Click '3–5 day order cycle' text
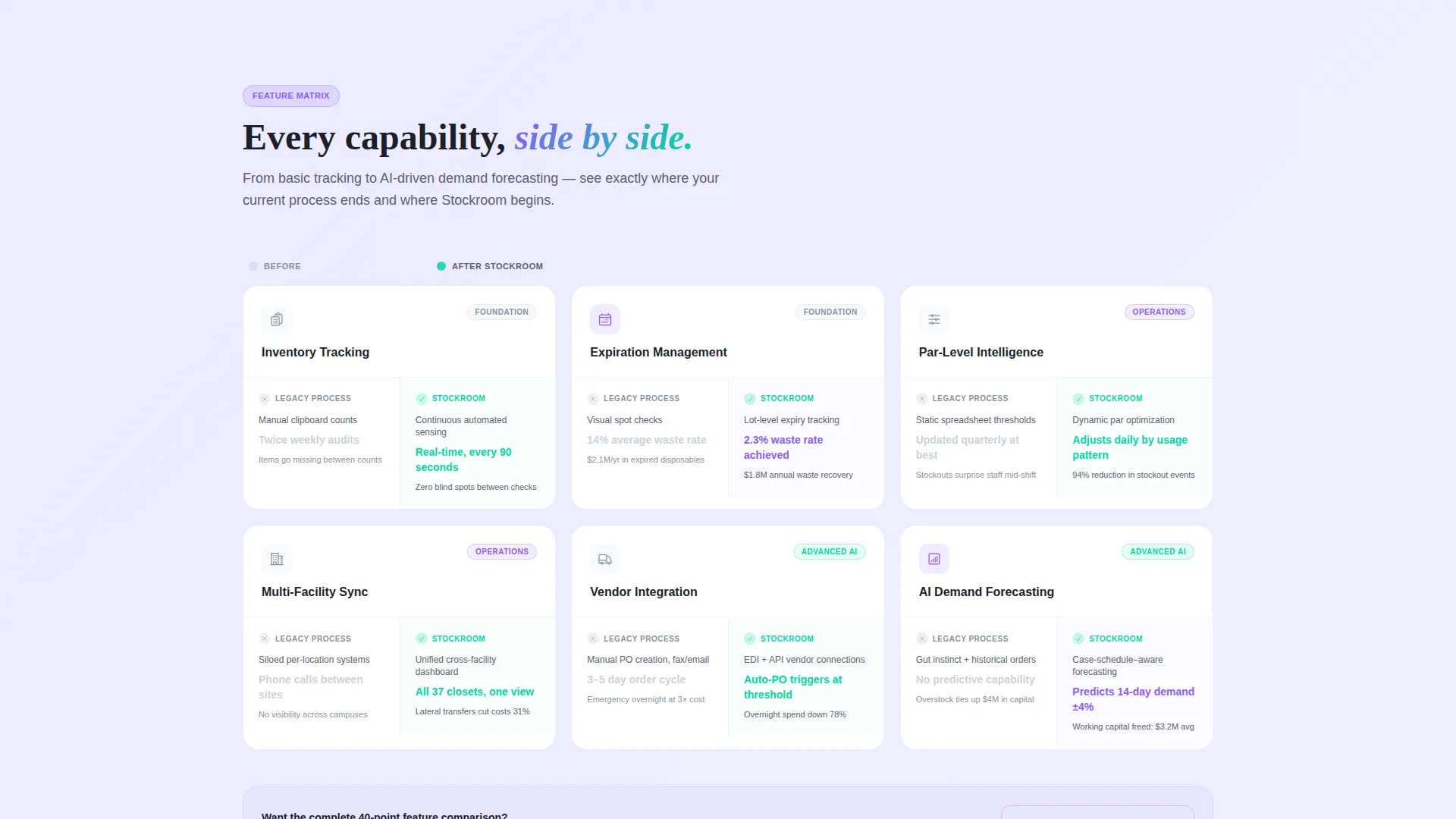The width and height of the screenshot is (1456, 819). (x=636, y=679)
